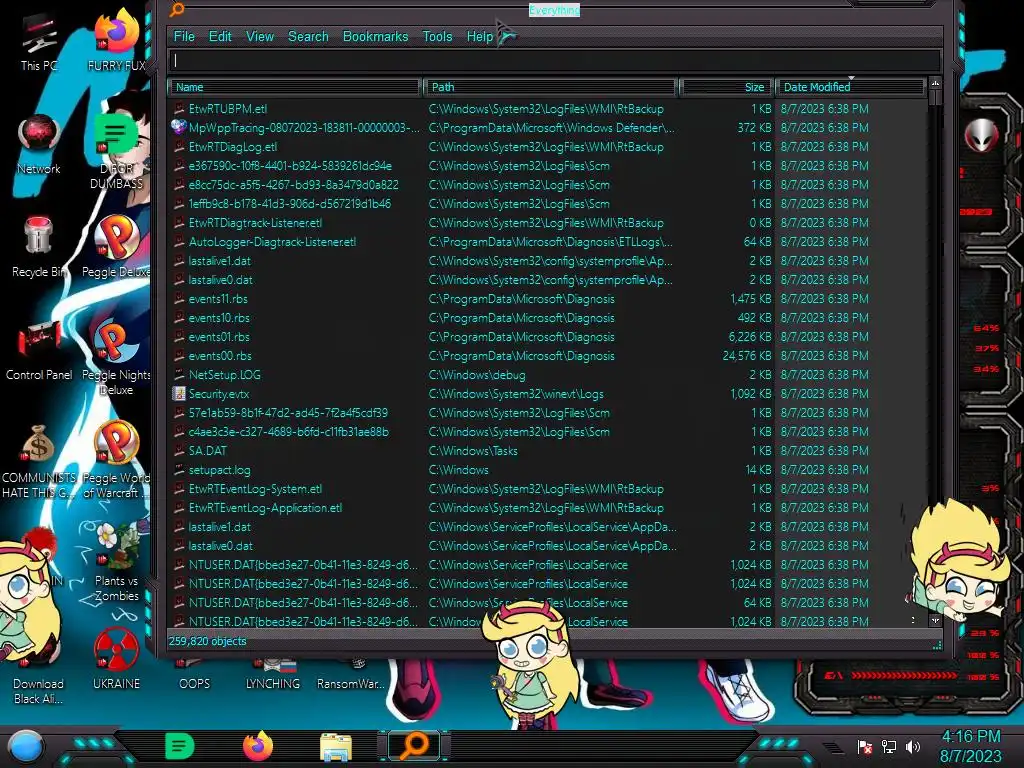
Task: Click the Security.evtx file icon
Action: click(x=178, y=394)
